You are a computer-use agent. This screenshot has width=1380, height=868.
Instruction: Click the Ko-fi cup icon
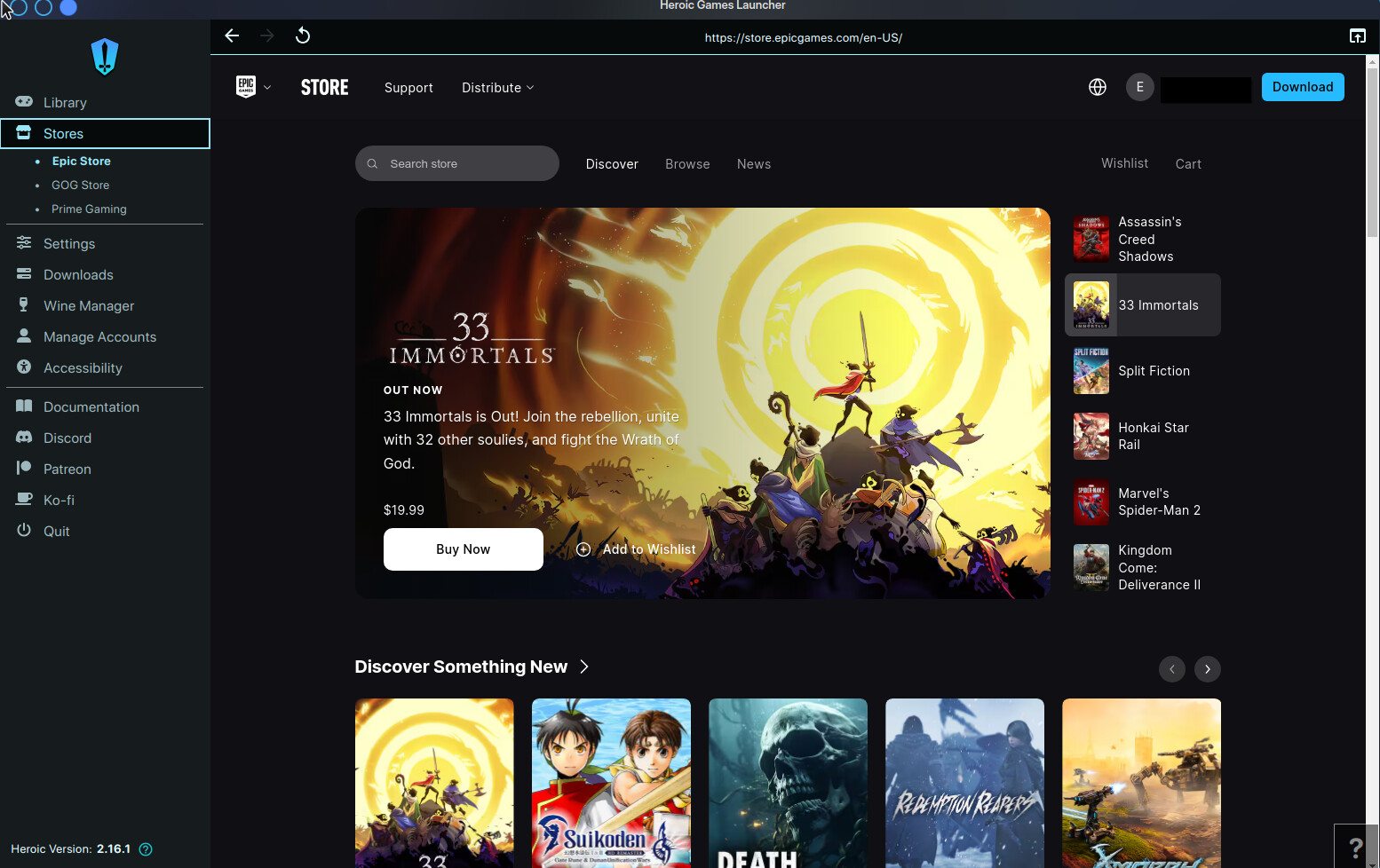coord(24,500)
